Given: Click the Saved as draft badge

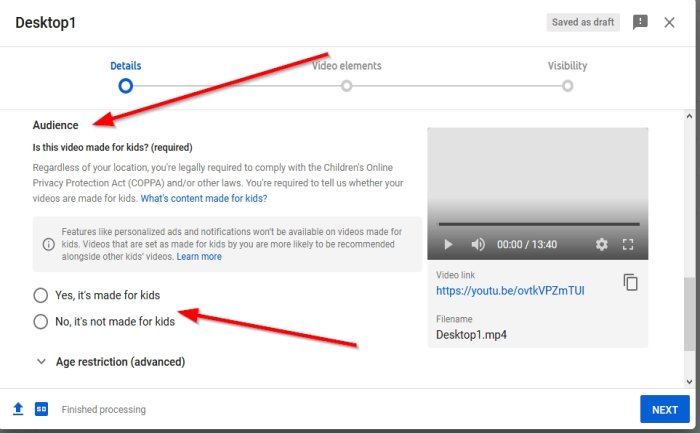Looking at the screenshot, I should (583, 22).
